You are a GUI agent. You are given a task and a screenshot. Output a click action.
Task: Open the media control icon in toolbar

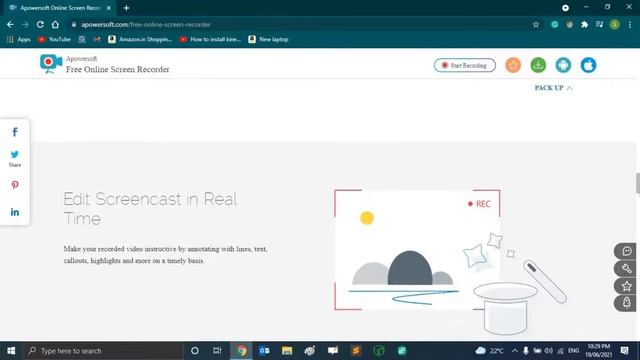coord(599,24)
